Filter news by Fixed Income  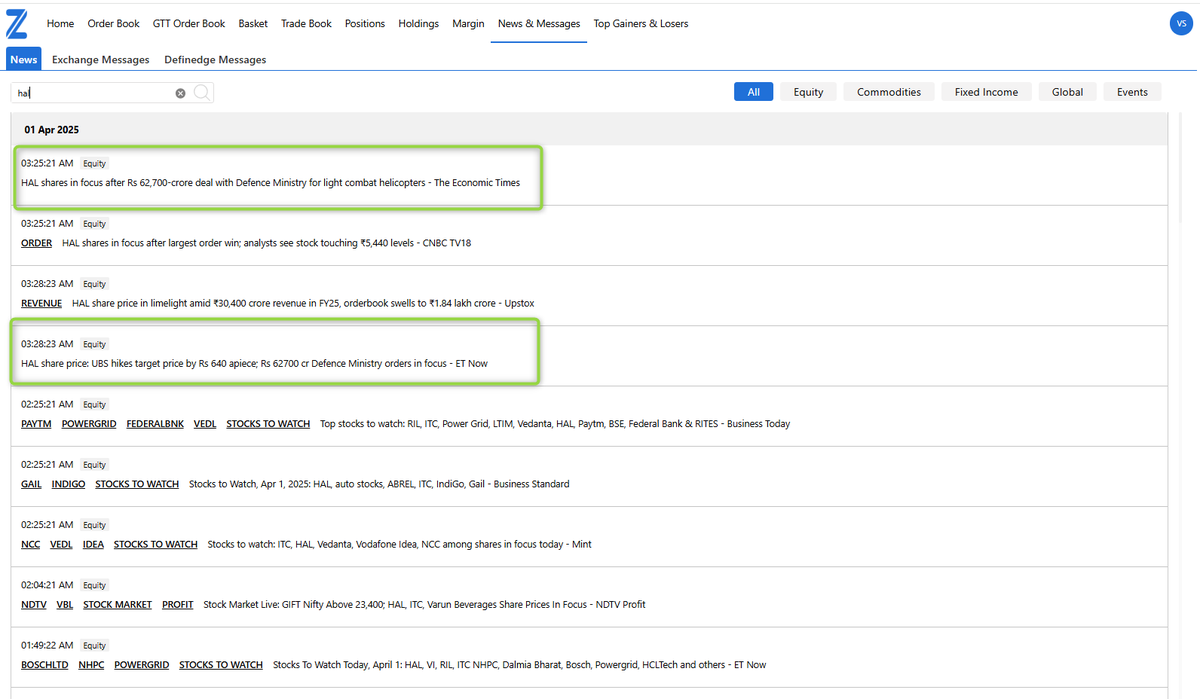(x=986, y=92)
